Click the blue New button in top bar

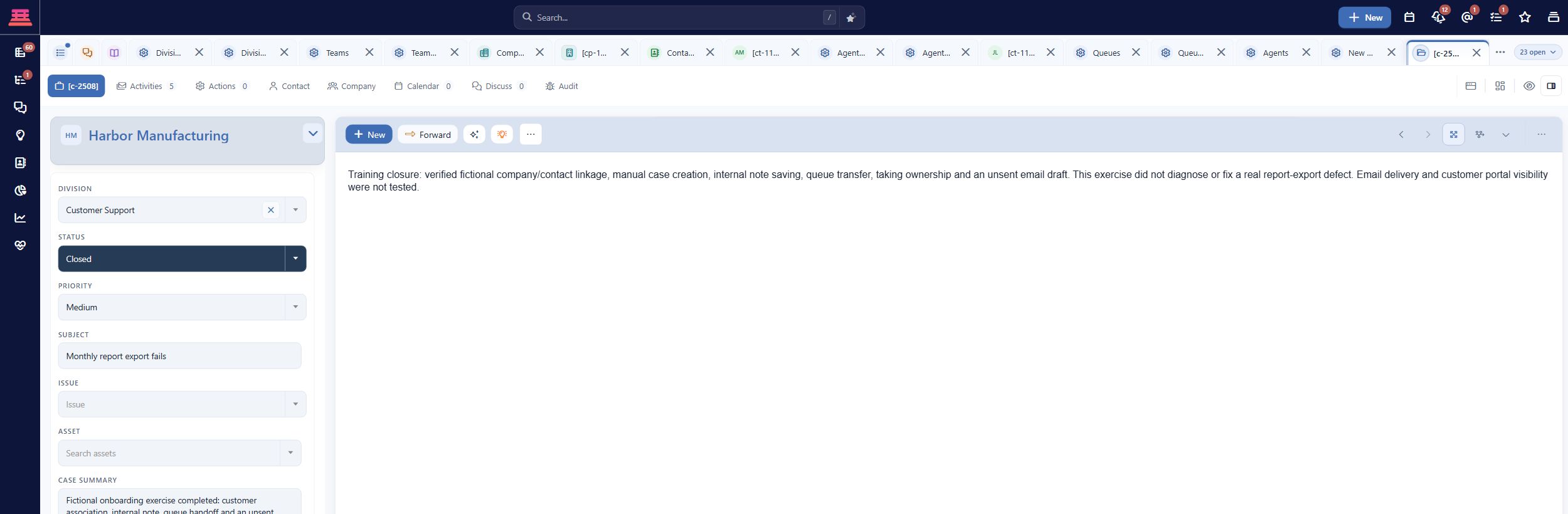pos(1365,18)
